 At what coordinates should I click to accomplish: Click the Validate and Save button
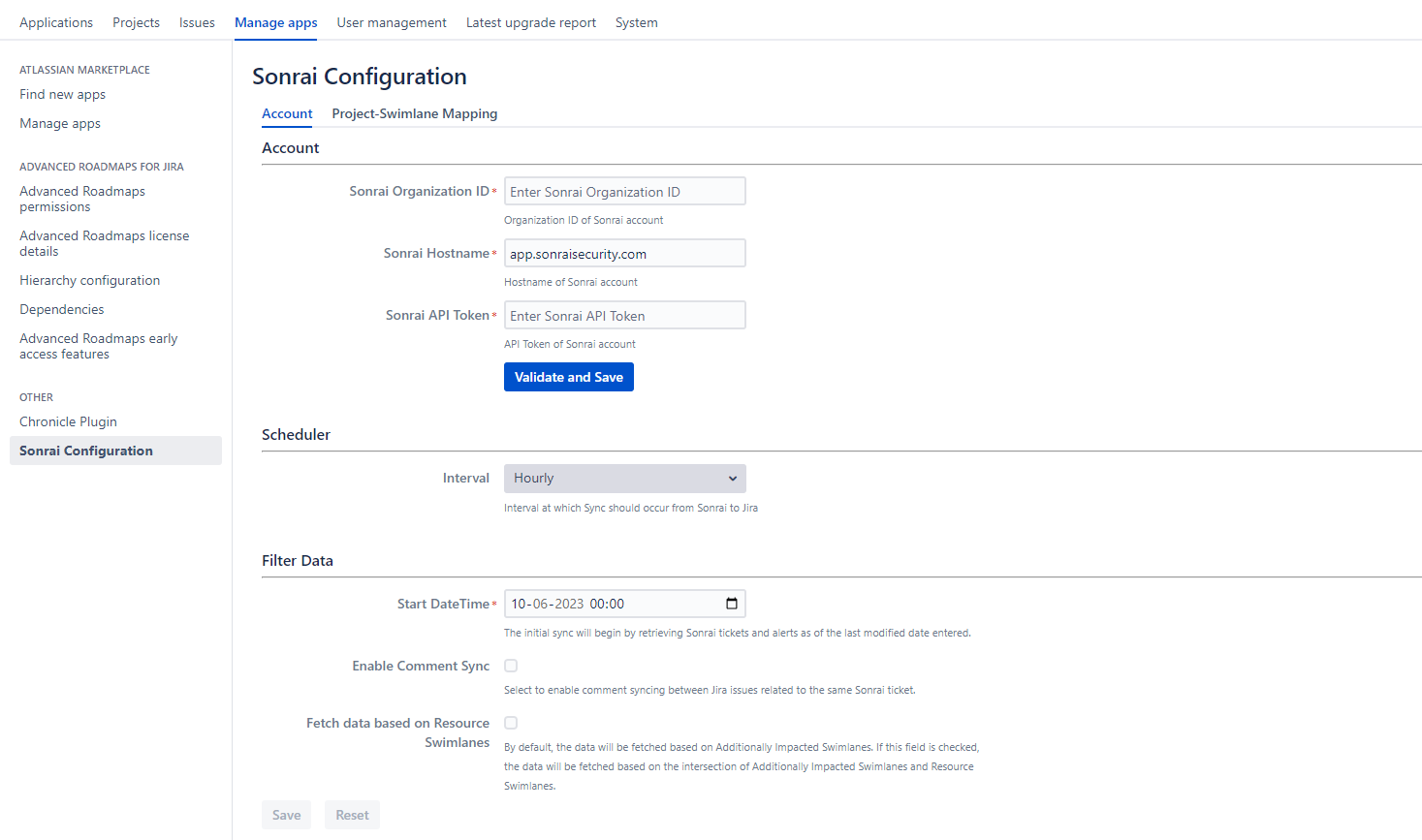click(569, 377)
